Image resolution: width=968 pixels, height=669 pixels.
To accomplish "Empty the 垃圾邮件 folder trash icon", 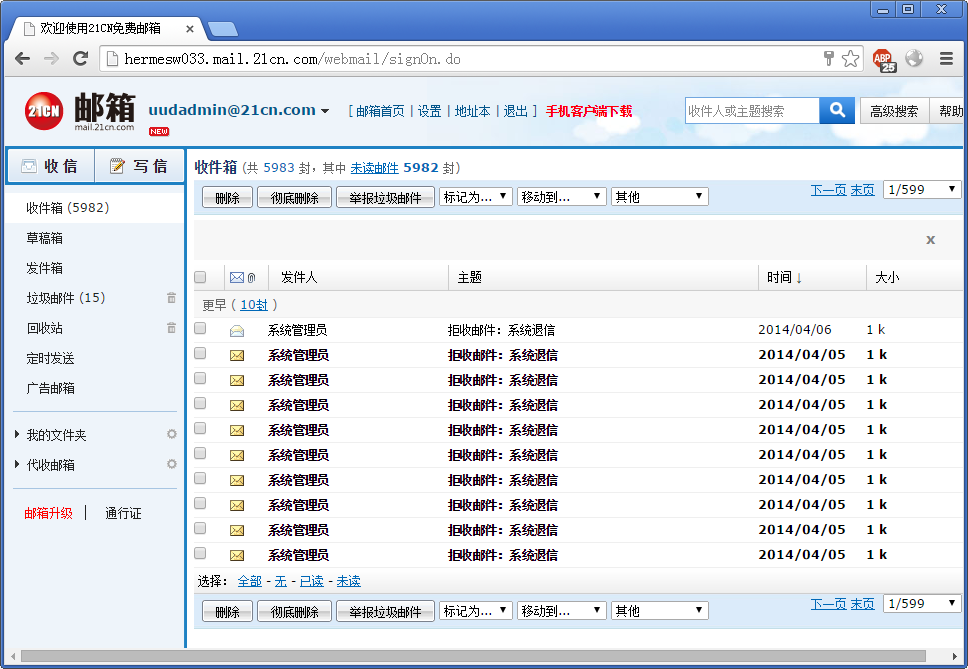I will point(171,298).
